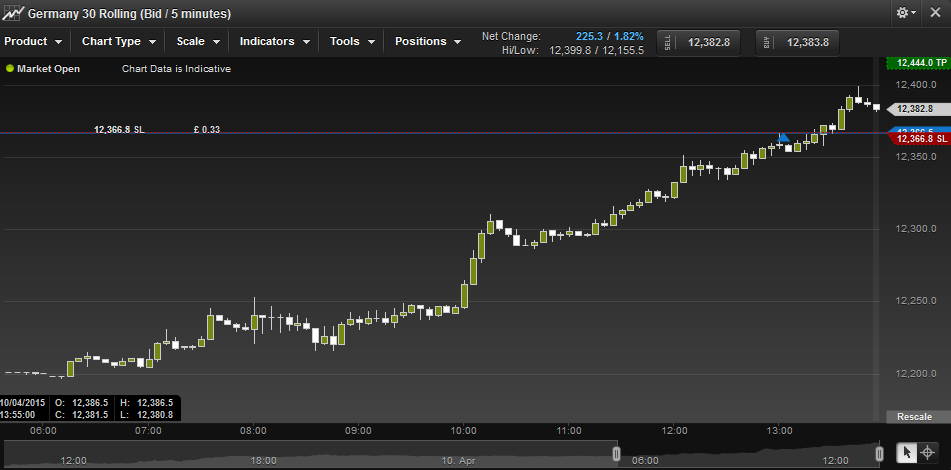This screenshot has width=951, height=470.
Task: Close the Germany 30 chart window
Action: coord(936,13)
